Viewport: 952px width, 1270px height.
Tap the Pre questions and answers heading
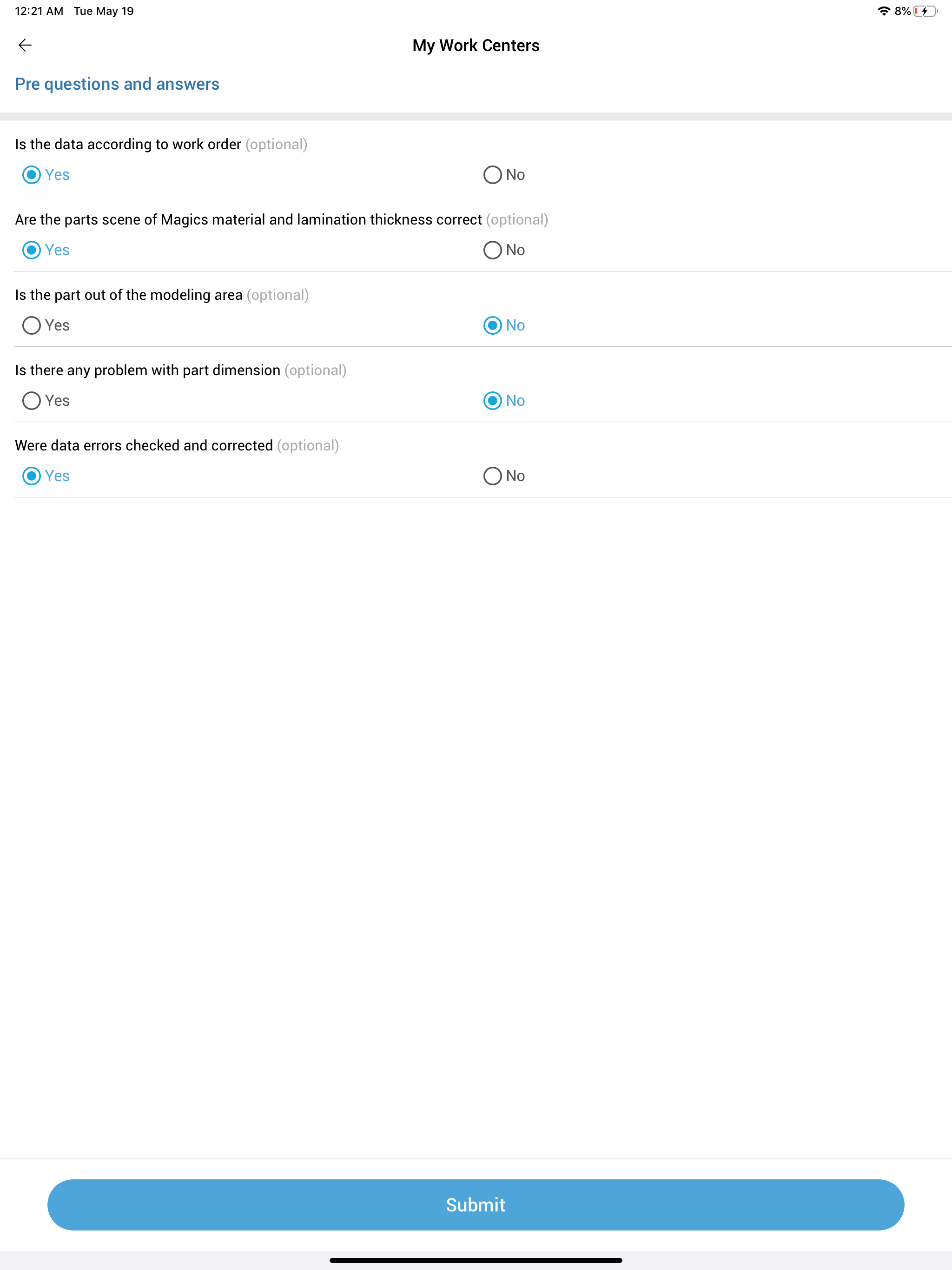coord(117,84)
